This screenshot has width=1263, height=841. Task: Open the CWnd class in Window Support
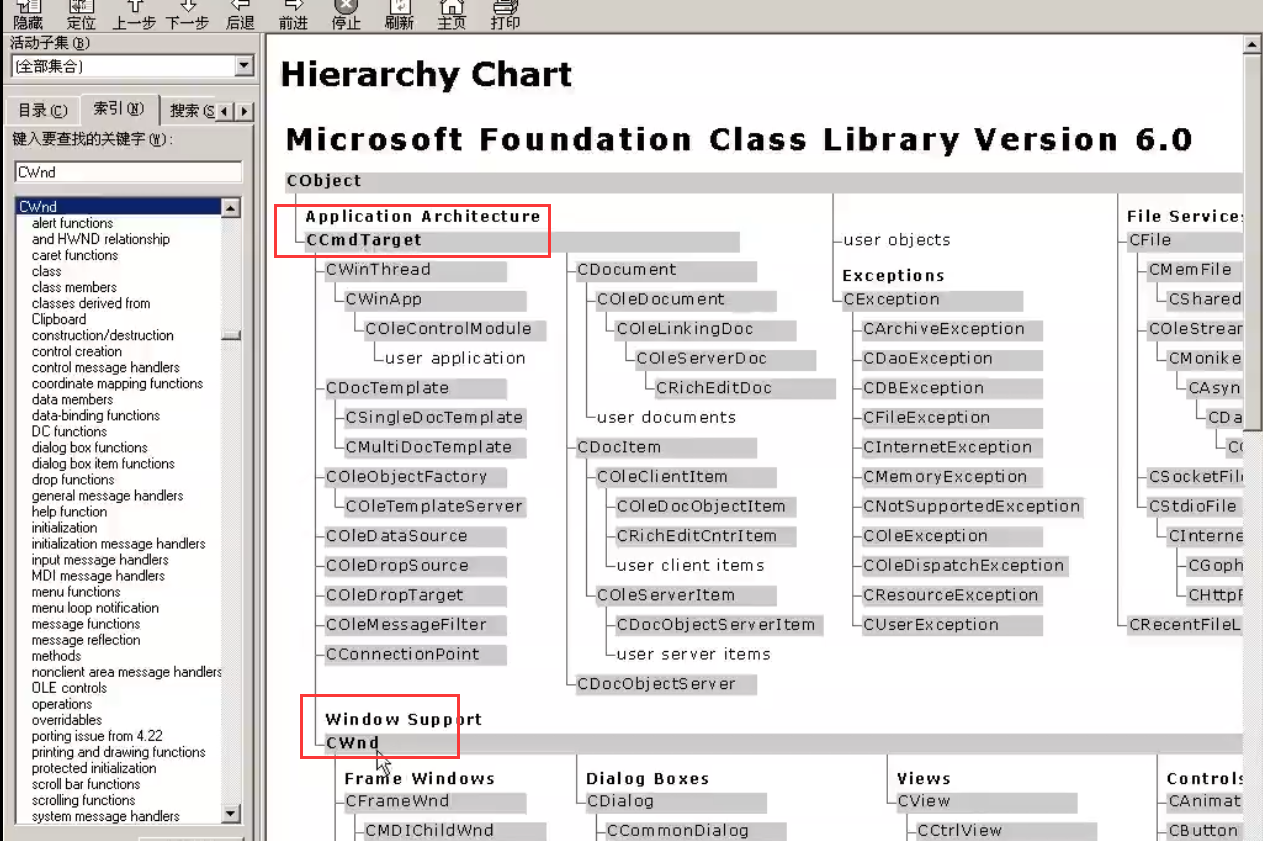point(353,743)
